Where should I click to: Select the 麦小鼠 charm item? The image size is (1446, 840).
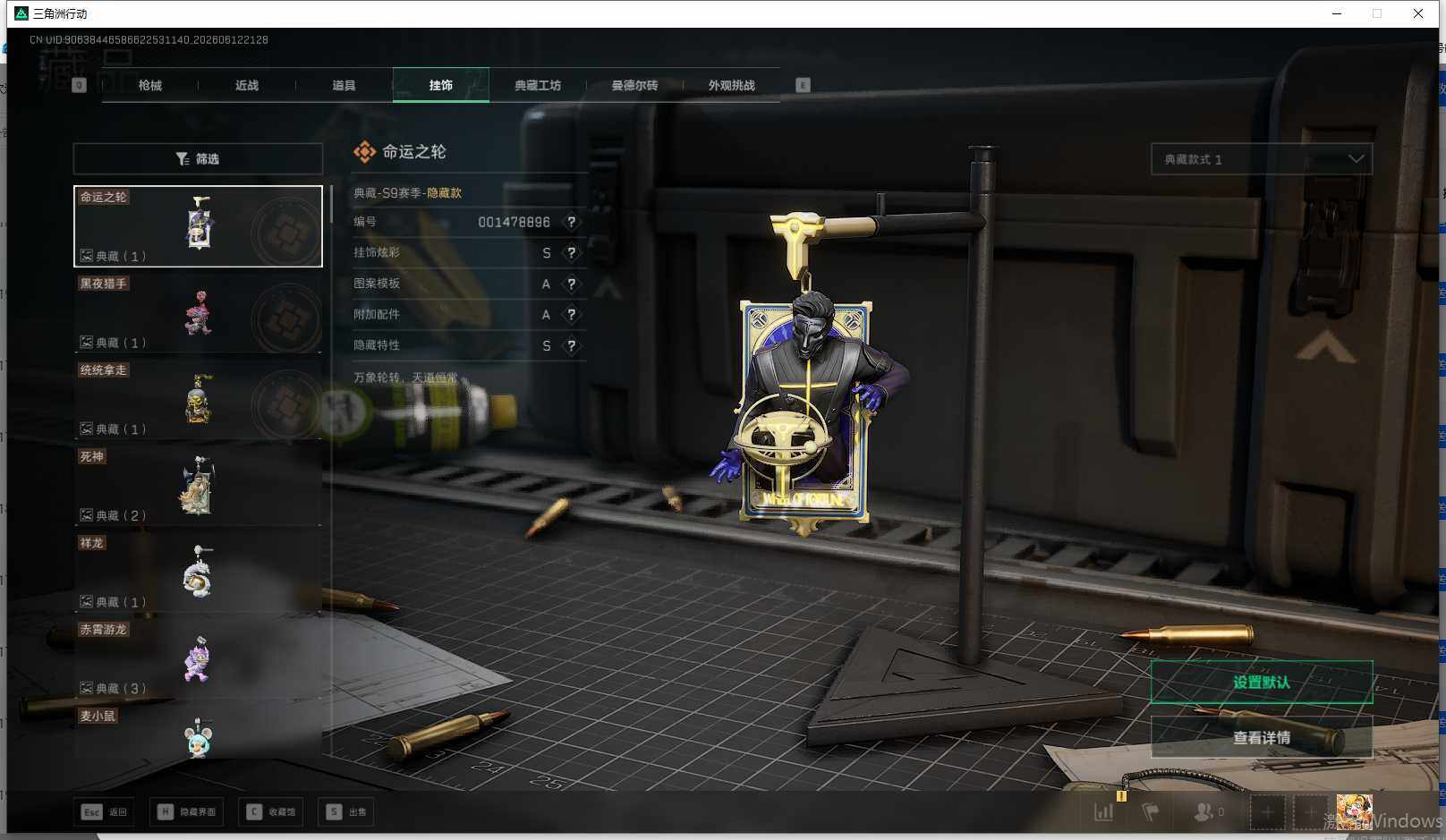(198, 733)
